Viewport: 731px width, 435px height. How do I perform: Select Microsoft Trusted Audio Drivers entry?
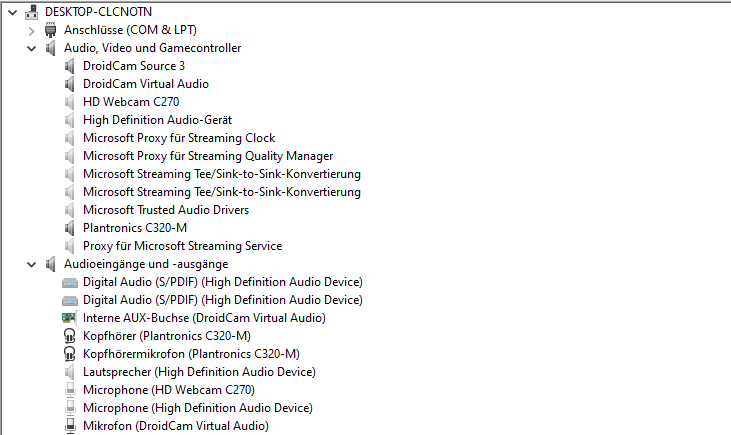pyautogui.click(x=166, y=210)
